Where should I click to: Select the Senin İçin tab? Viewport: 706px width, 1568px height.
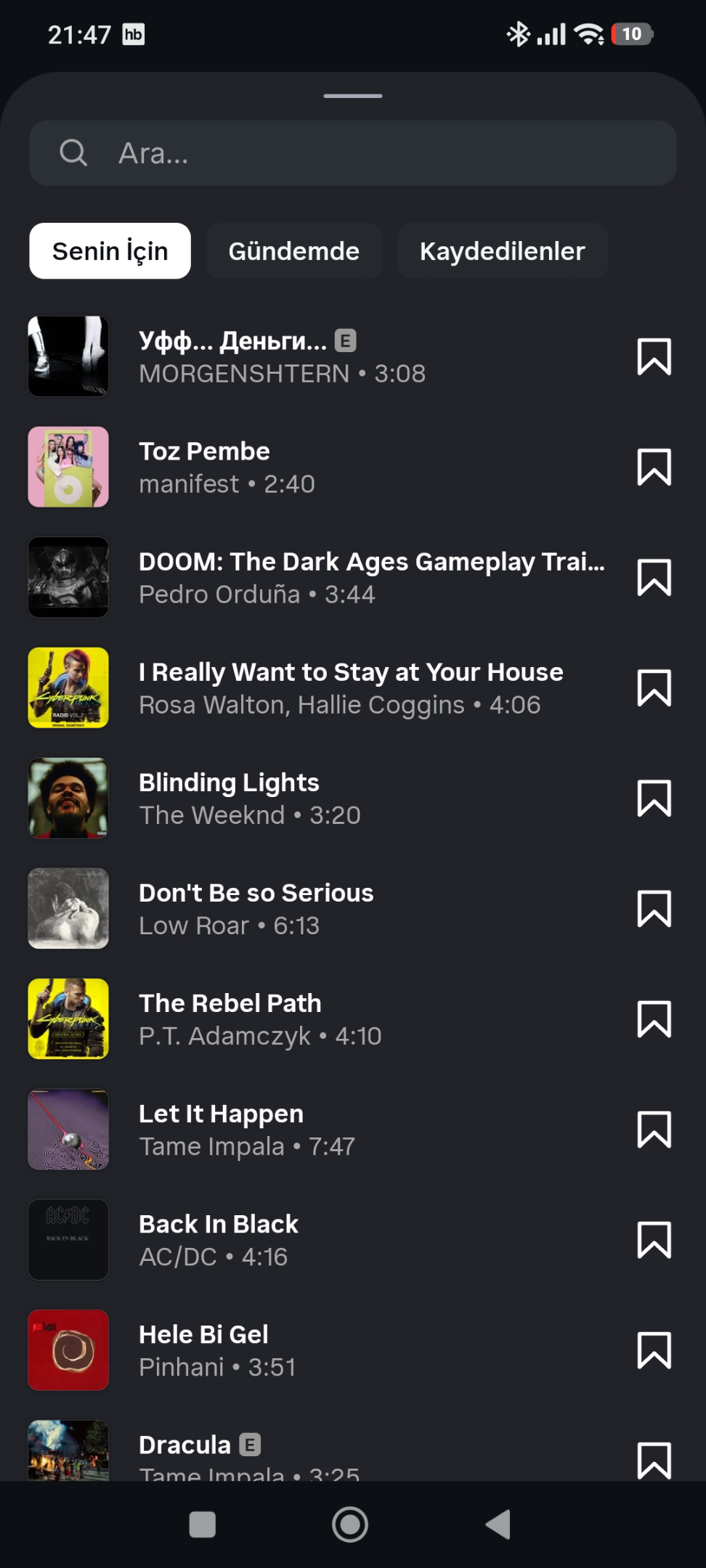point(110,251)
